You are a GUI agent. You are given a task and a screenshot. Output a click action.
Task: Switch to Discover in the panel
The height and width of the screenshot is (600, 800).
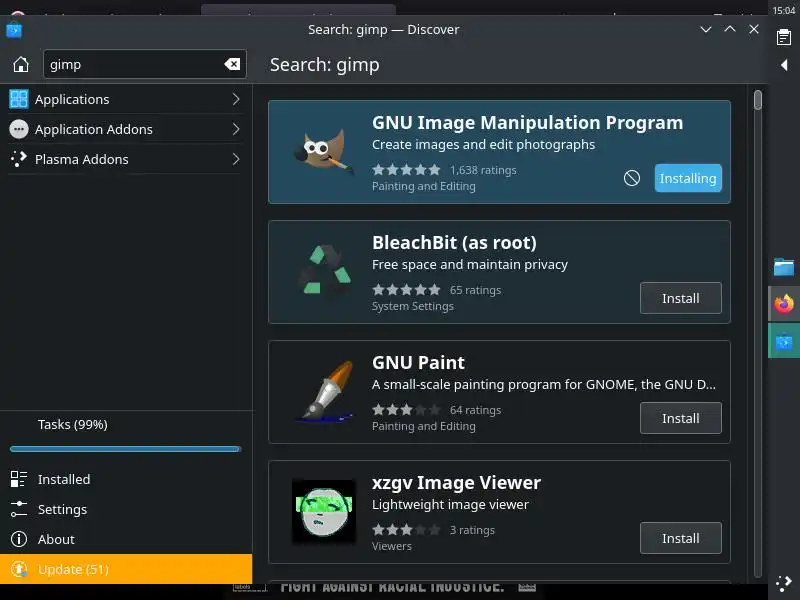pyautogui.click(x=784, y=341)
